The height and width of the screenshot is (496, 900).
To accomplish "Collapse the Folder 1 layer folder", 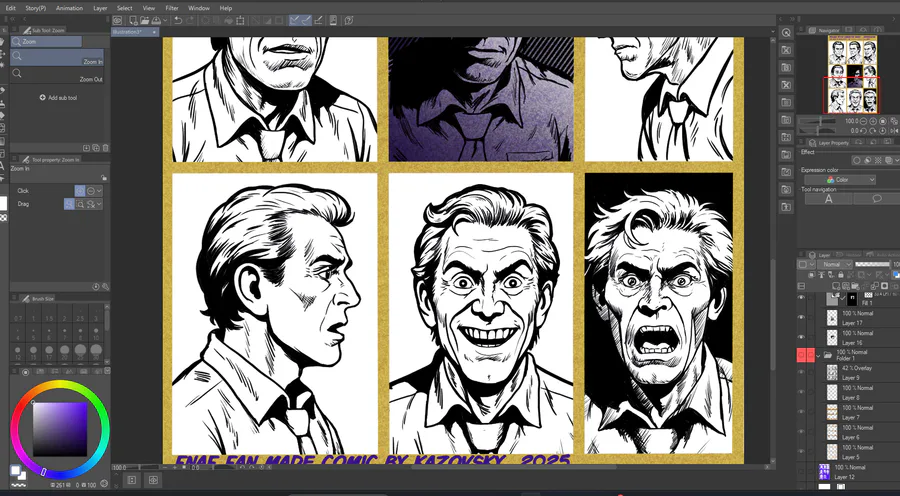I will (818, 355).
